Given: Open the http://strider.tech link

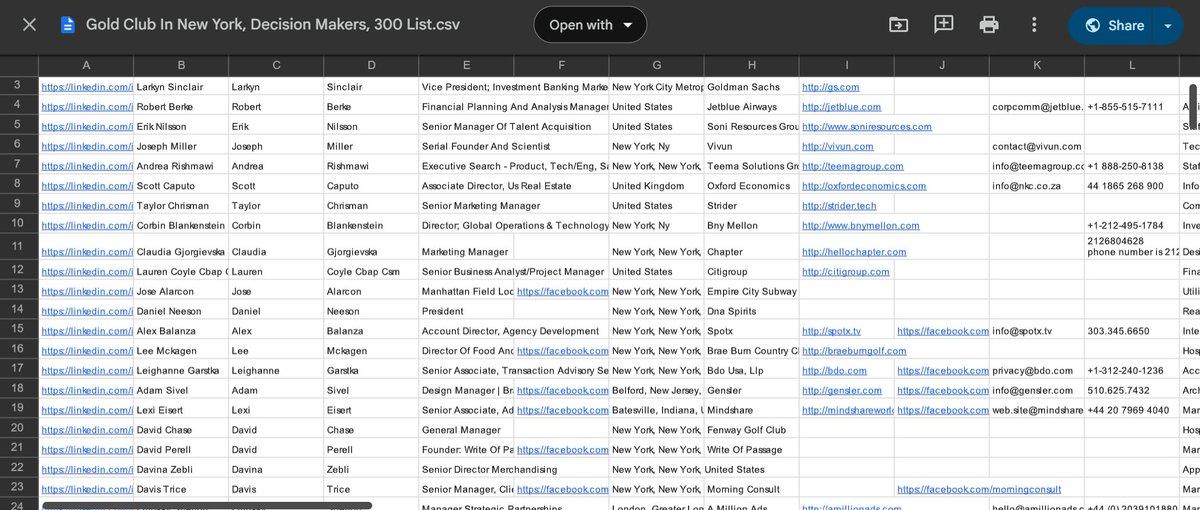Looking at the screenshot, I should coord(839,206).
